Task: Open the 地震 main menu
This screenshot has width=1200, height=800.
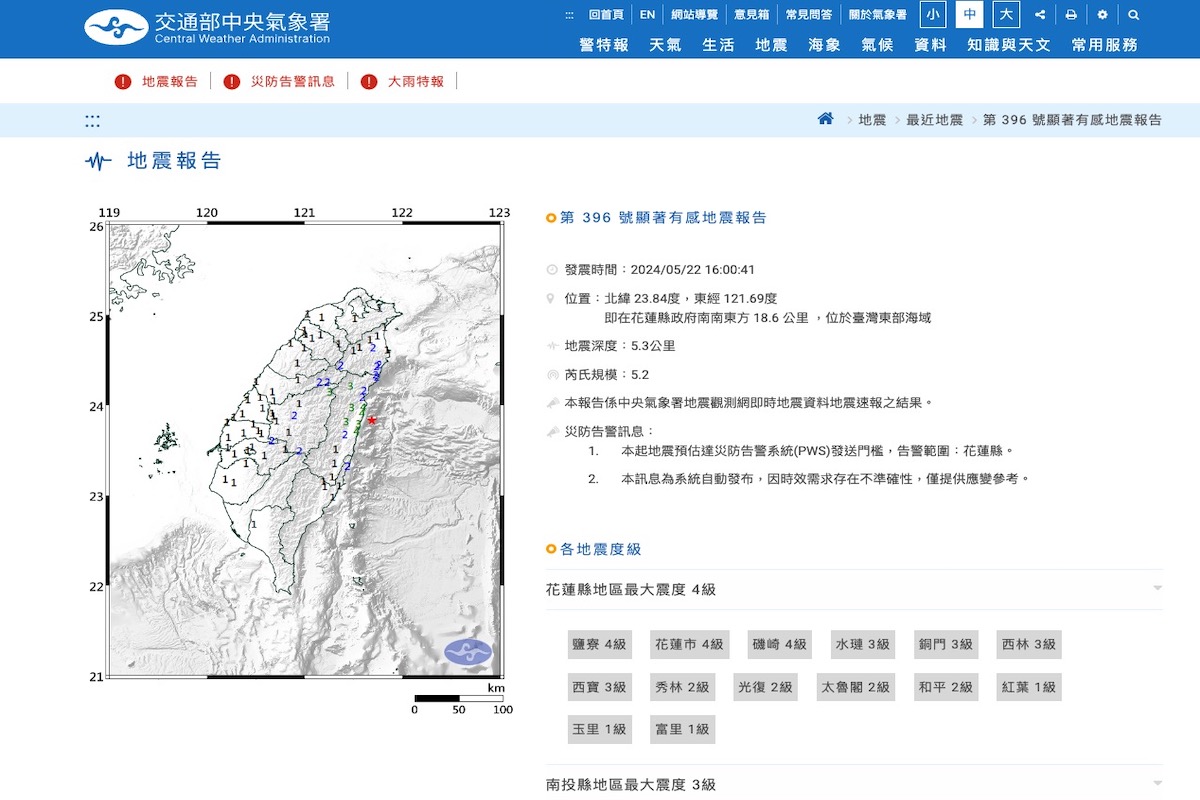Action: tap(771, 45)
